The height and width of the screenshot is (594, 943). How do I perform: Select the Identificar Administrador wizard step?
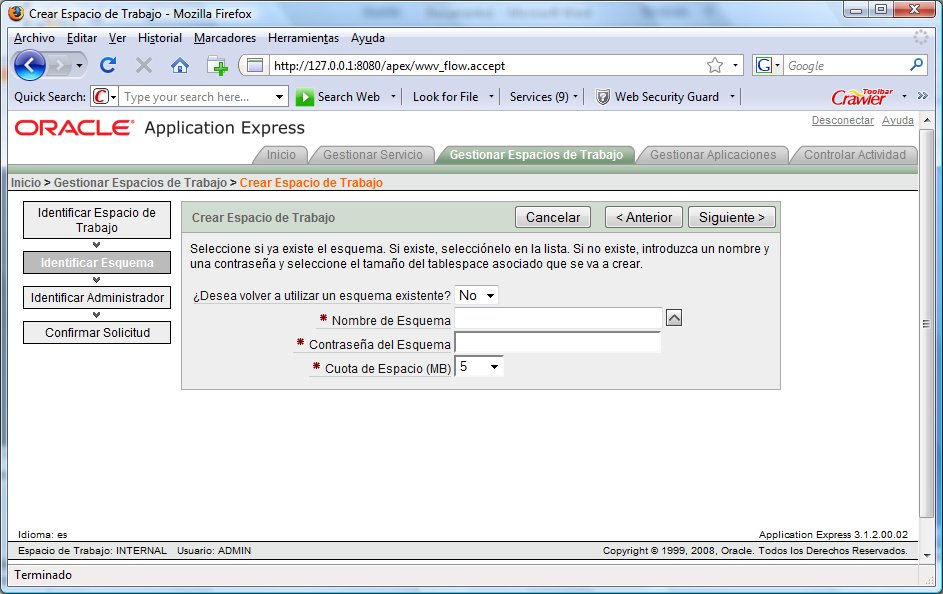[97, 298]
